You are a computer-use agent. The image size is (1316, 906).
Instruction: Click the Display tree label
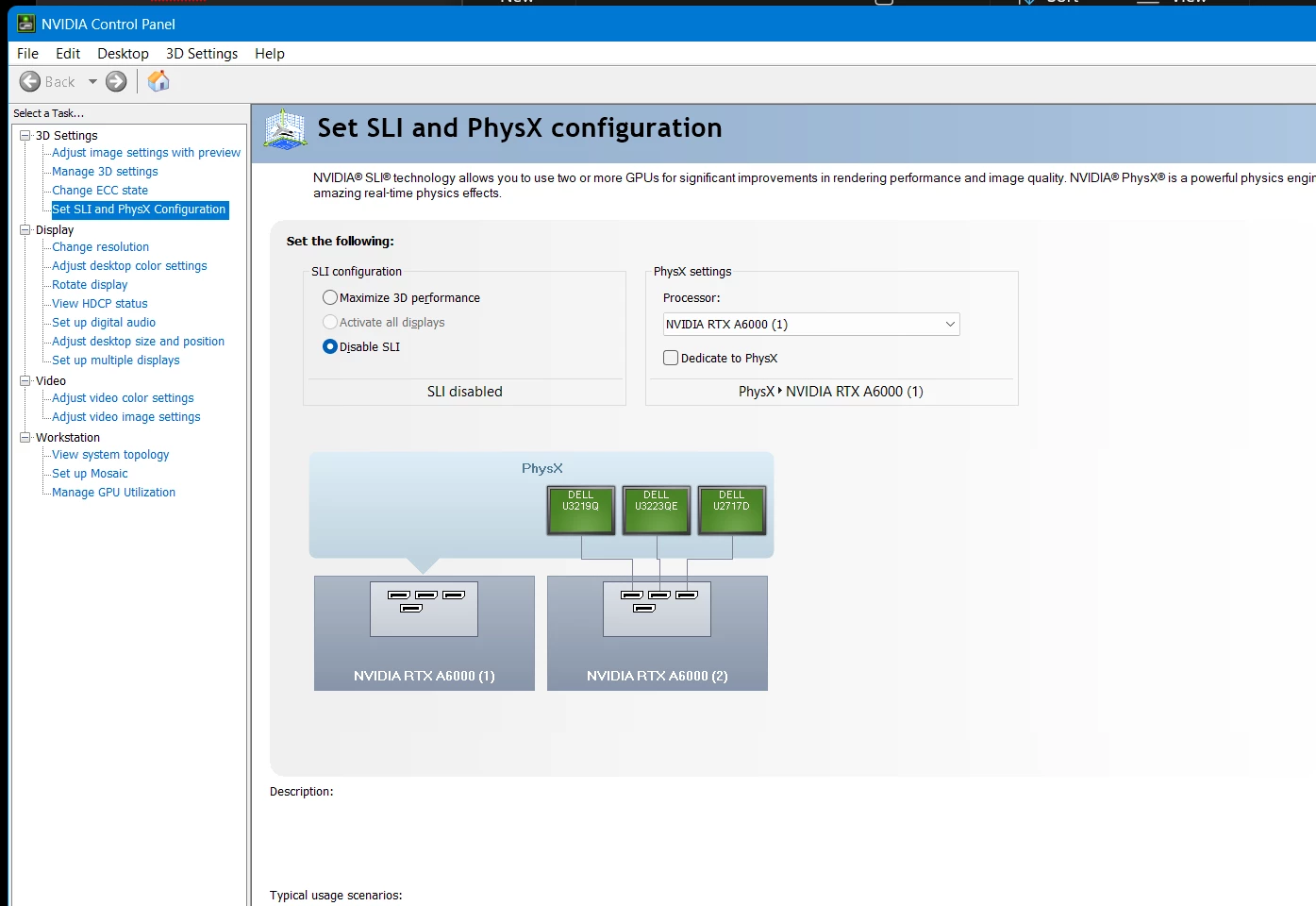click(x=55, y=230)
